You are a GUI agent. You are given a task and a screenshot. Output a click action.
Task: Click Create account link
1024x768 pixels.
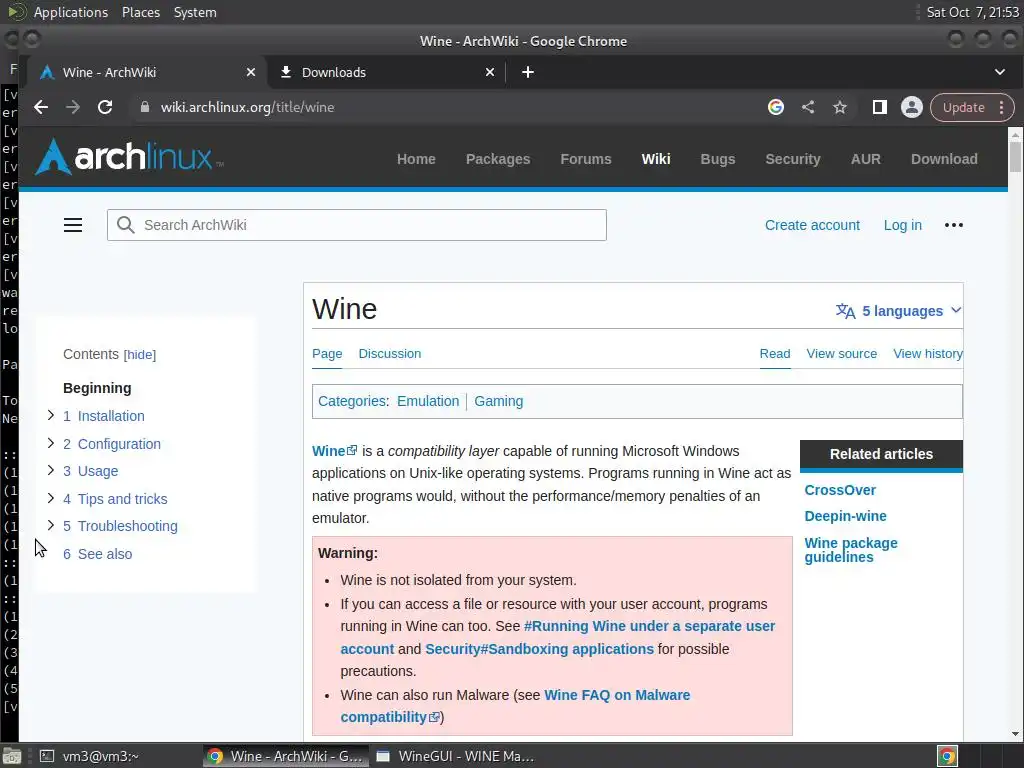812,225
